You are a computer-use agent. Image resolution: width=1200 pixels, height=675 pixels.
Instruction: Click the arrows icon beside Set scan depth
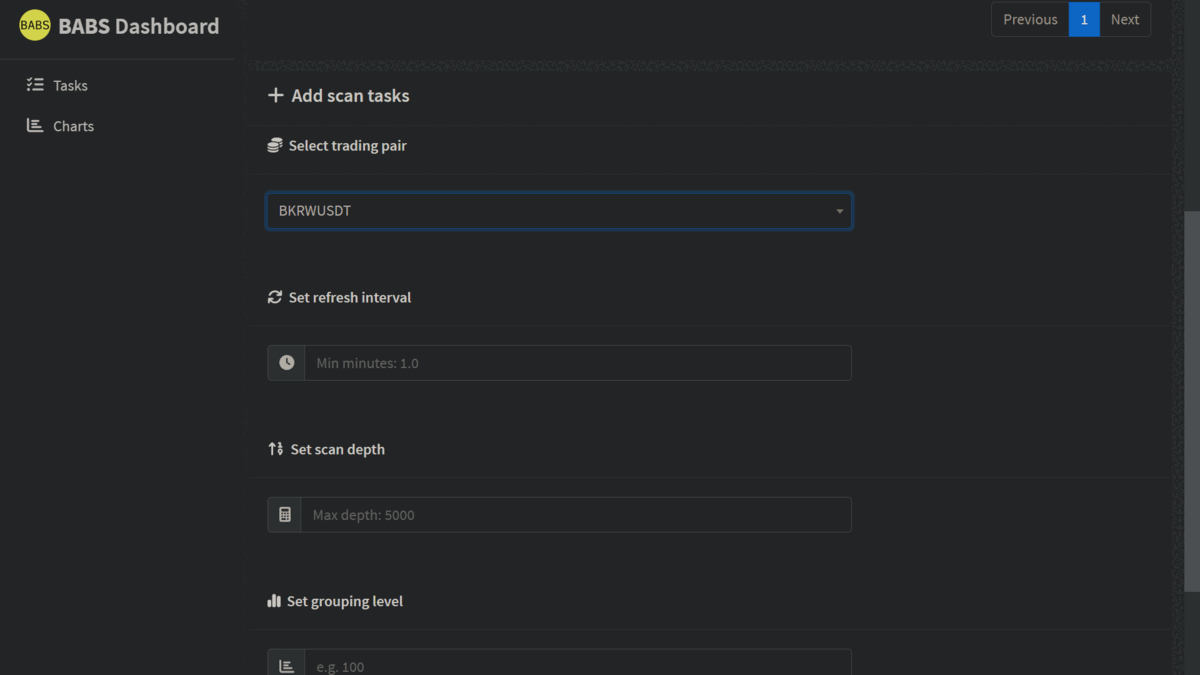276,449
